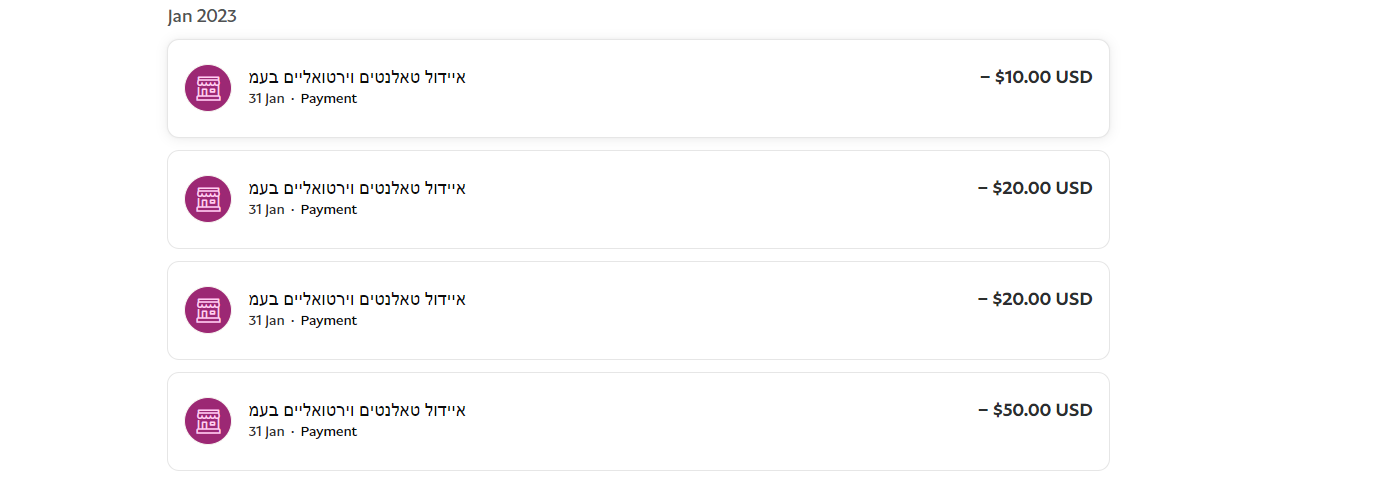
Task: Open the second $20.00 USD transaction card
Action: [x=700, y=310]
